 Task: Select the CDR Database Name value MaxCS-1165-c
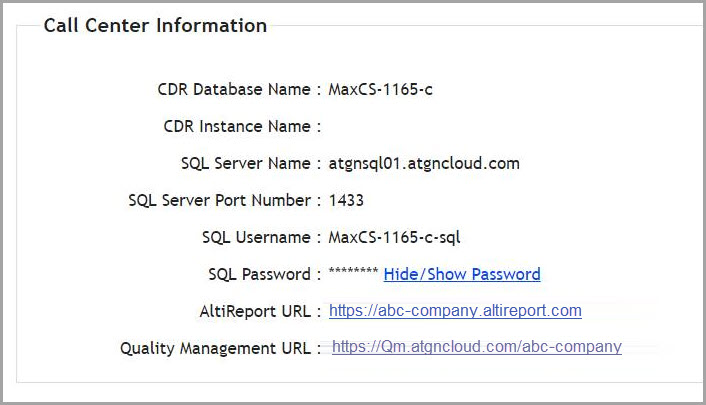click(x=380, y=89)
